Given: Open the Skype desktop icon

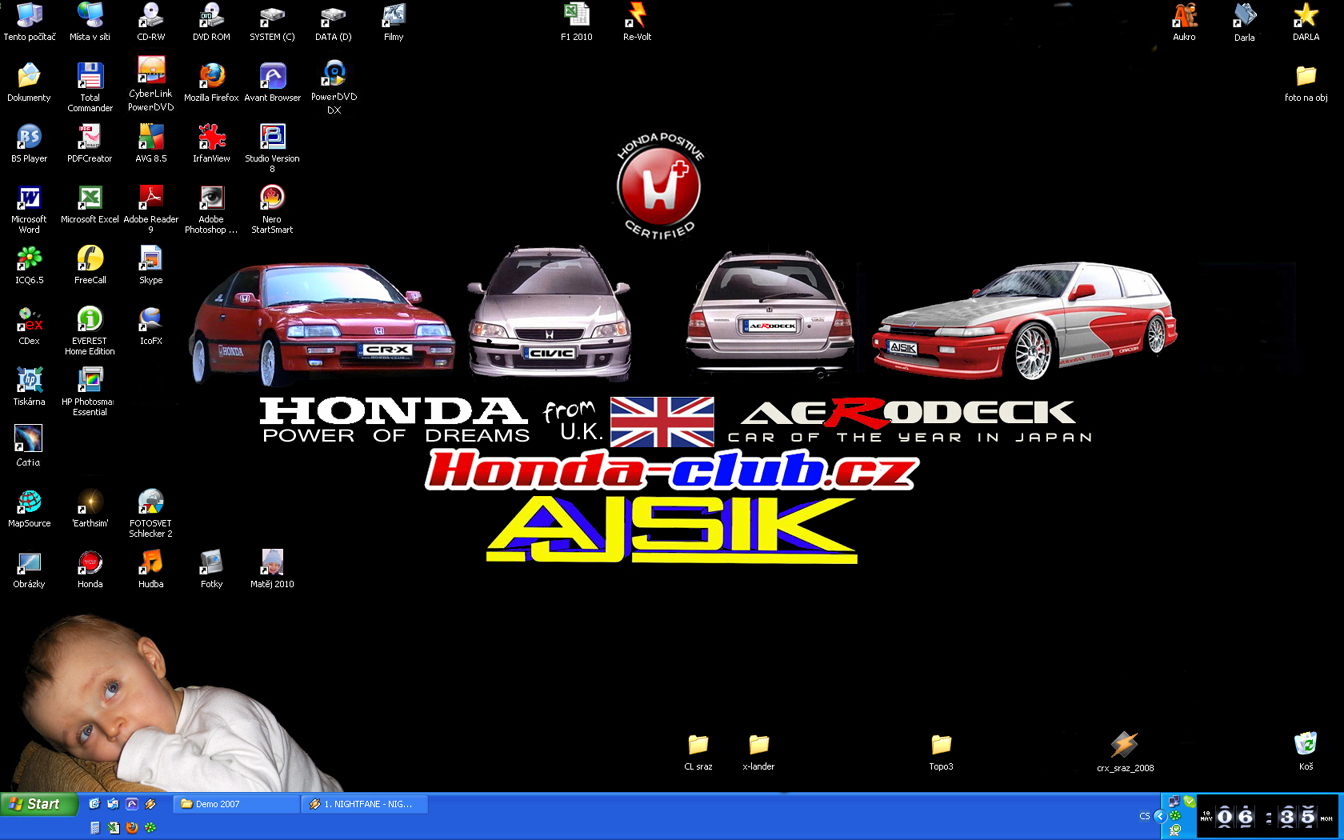Looking at the screenshot, I should [x=151, y=259].
